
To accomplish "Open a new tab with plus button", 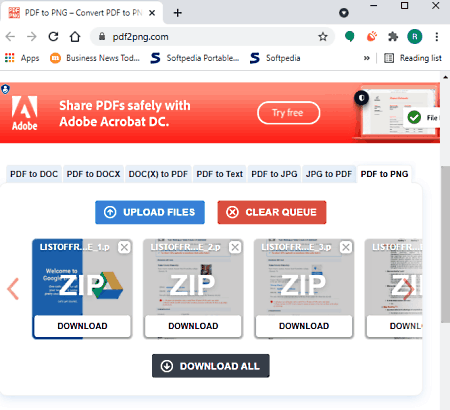I will (178, 13).
